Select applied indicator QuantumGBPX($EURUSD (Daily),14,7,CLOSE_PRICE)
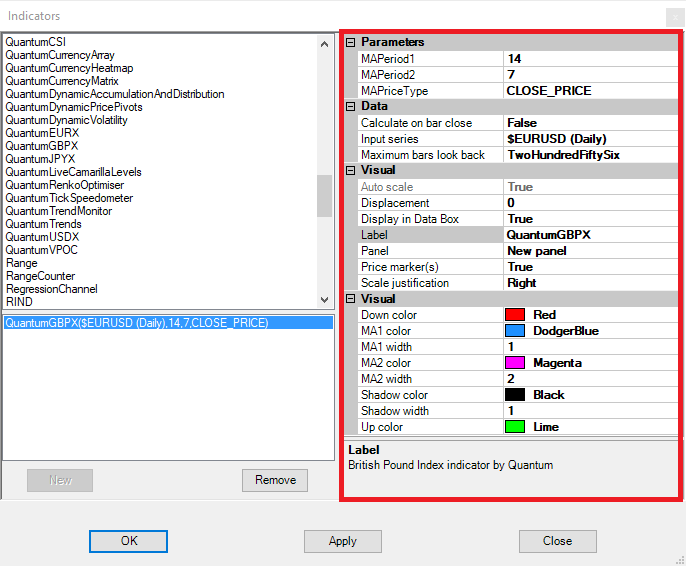 [168, 323]
